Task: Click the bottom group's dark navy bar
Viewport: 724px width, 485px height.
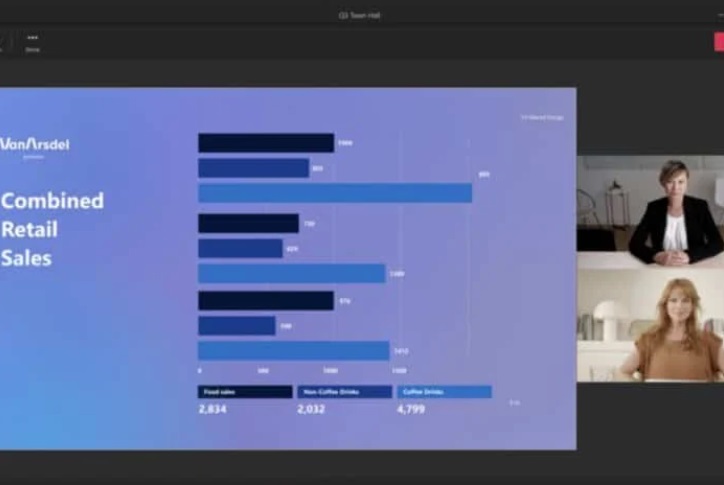Action: coord(265,301)
